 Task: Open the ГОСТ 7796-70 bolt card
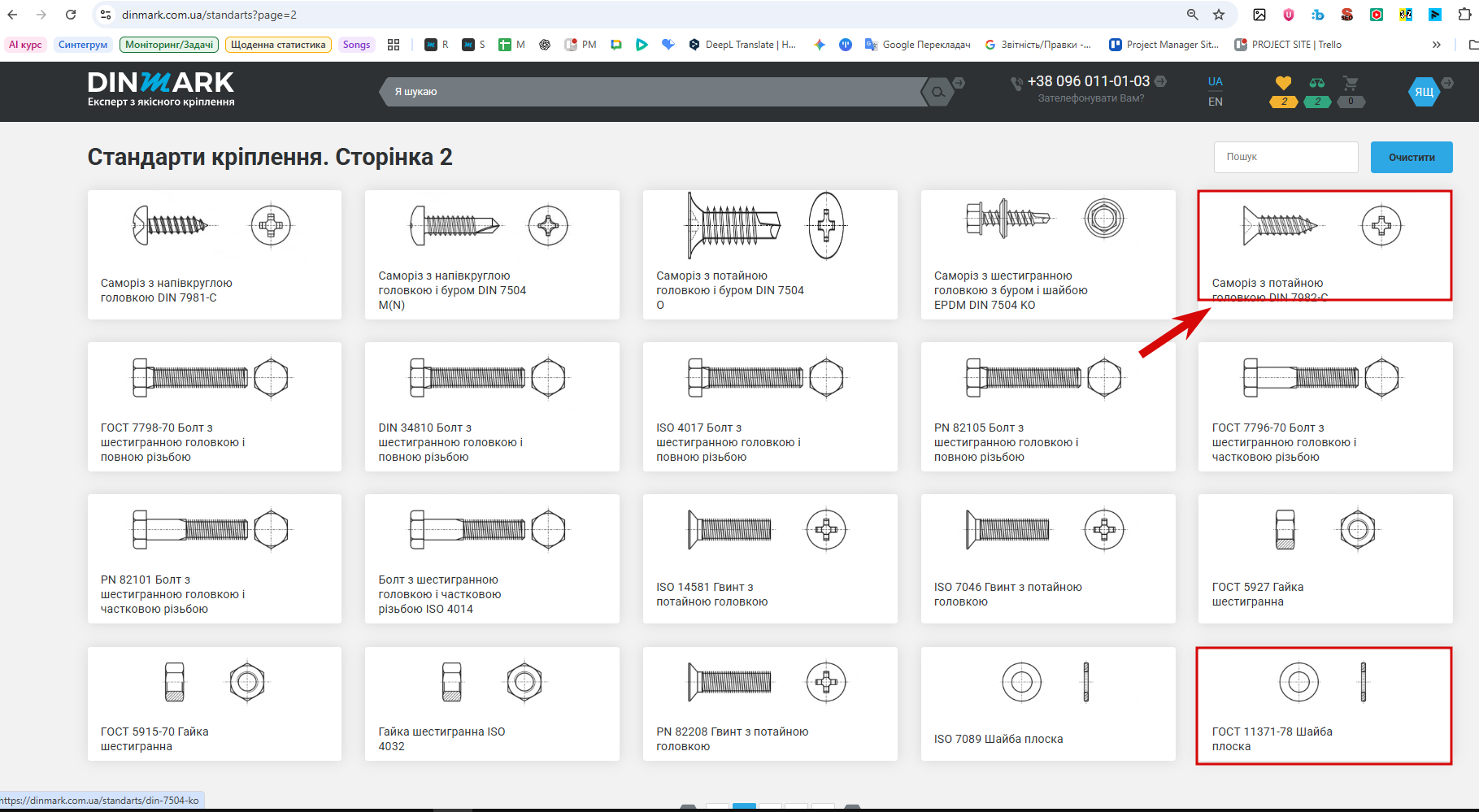1325,406
